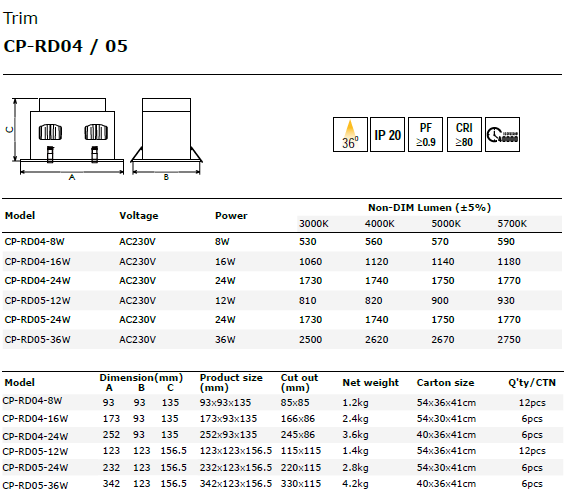The width and height of the screenshot is (567, 500).
Task: Click the Carton size column header
Action: (445, 383)
